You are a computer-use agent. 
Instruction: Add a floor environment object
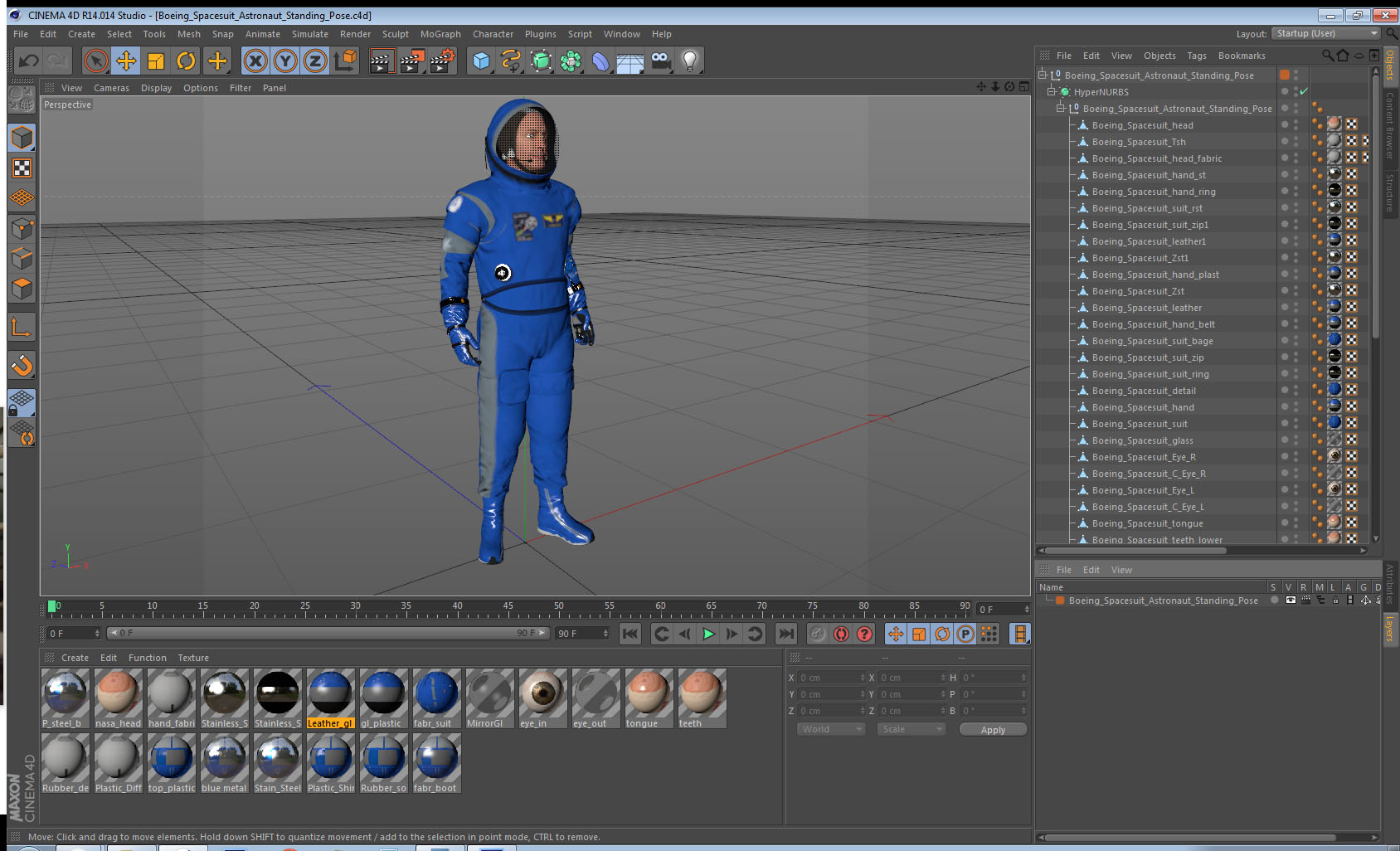pyautogui.click(x=630, y=61)
